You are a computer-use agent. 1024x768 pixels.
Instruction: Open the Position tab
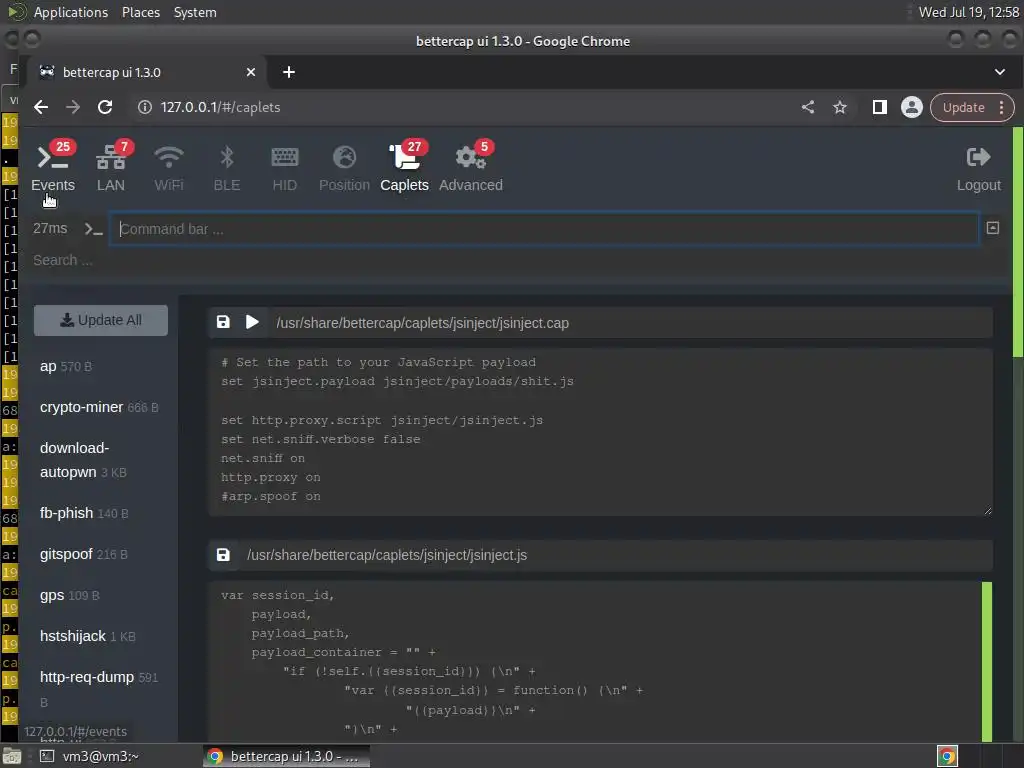(x=344, y=167)
